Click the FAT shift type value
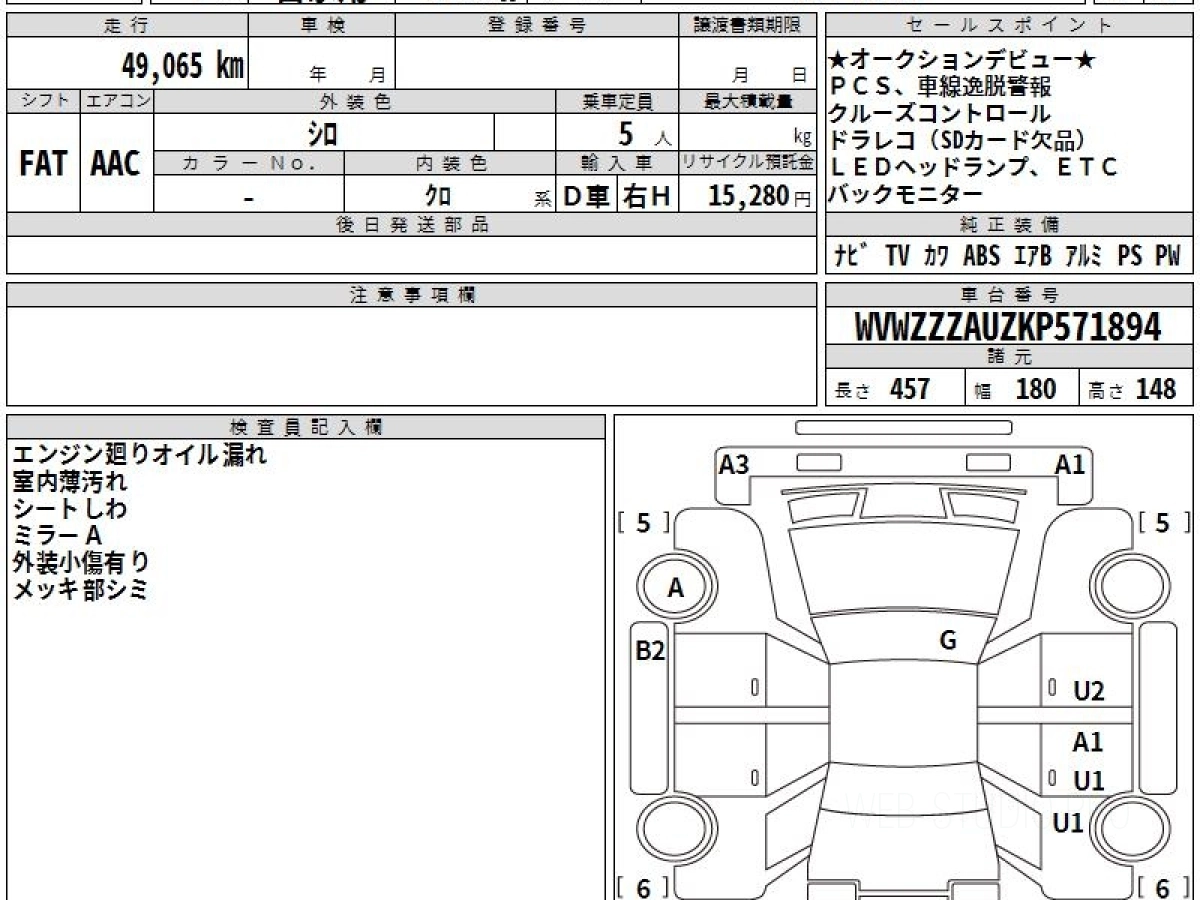This screenshot has height=900, width=1200. [x=43, y=164]
